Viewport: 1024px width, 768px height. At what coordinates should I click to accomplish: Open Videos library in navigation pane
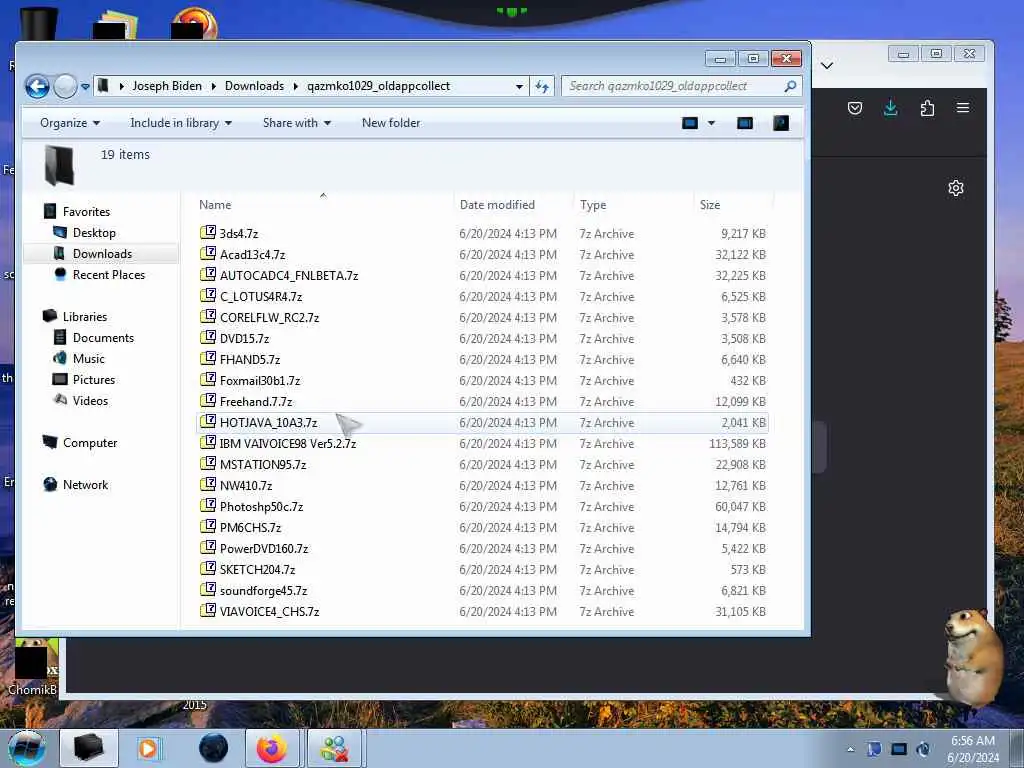click(90, 400)
